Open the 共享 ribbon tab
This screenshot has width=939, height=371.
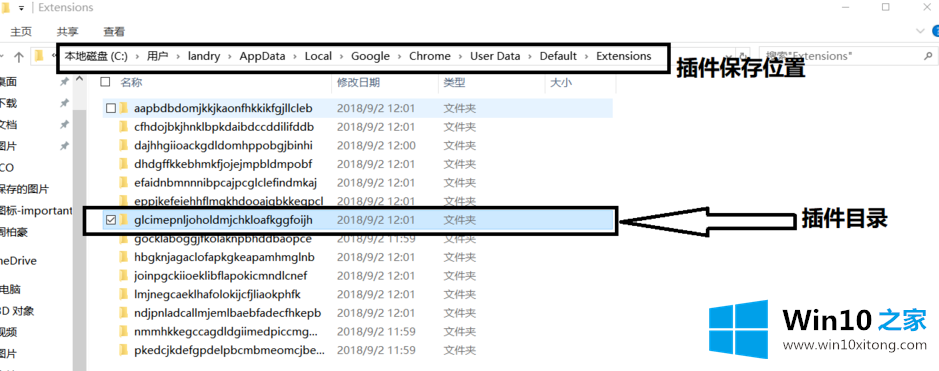coord(68,31)
